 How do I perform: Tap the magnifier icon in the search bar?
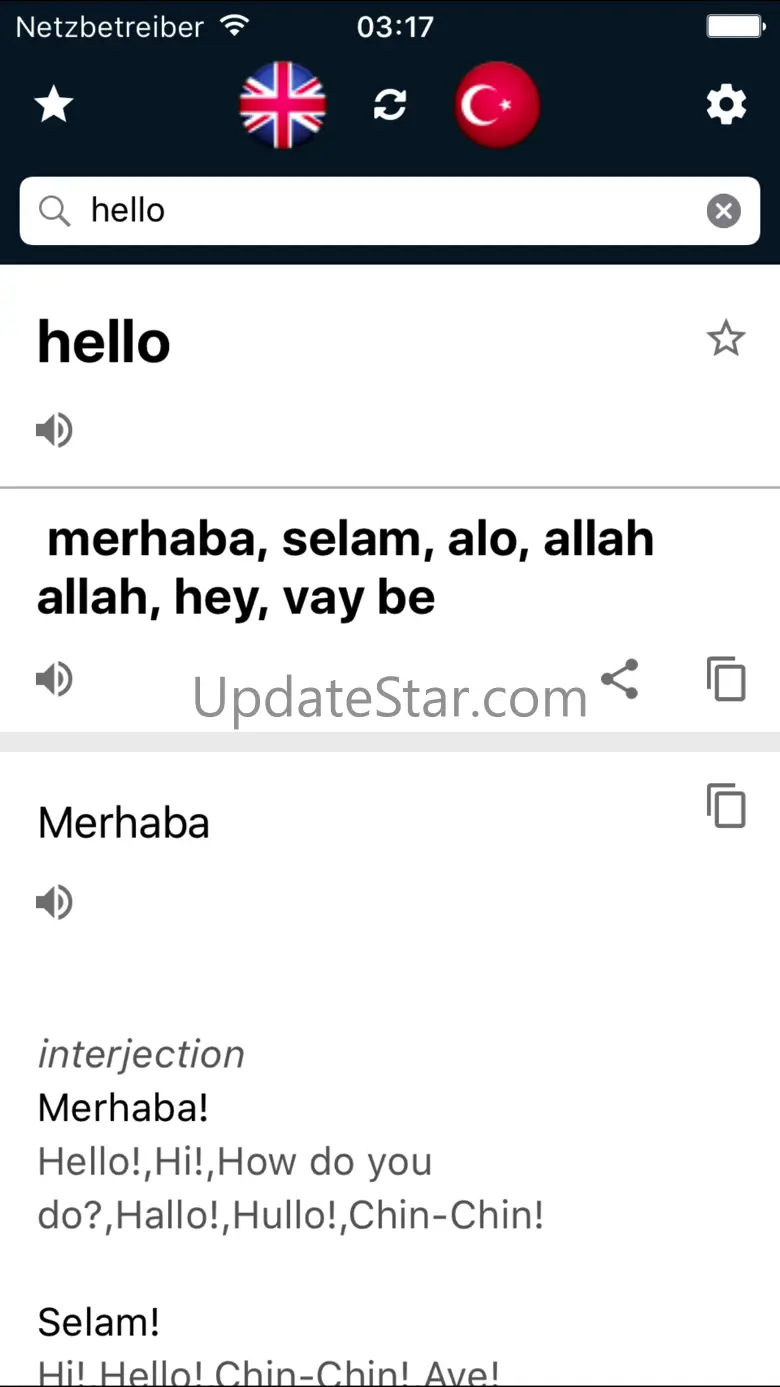point(55,210)
